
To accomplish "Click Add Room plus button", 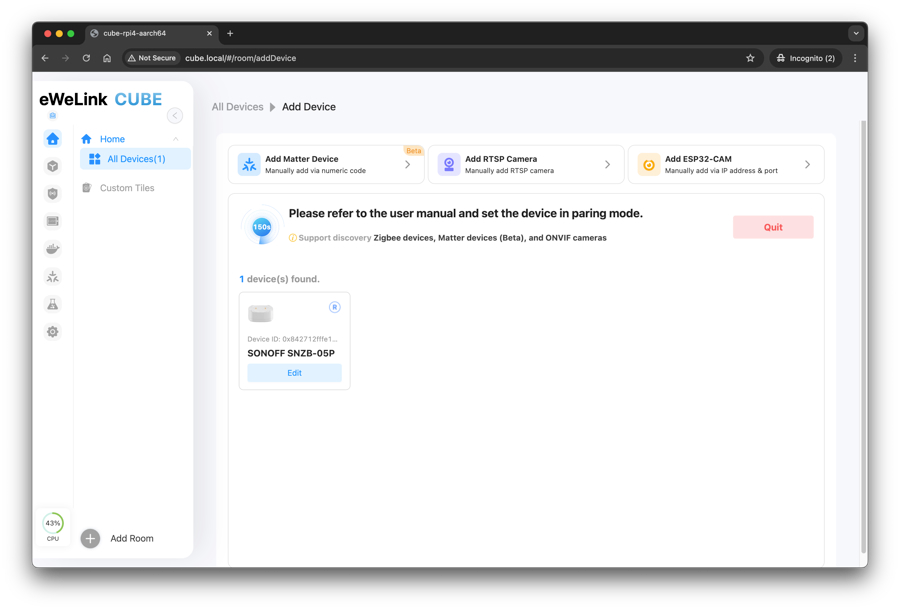I will (x=91, y=538).
